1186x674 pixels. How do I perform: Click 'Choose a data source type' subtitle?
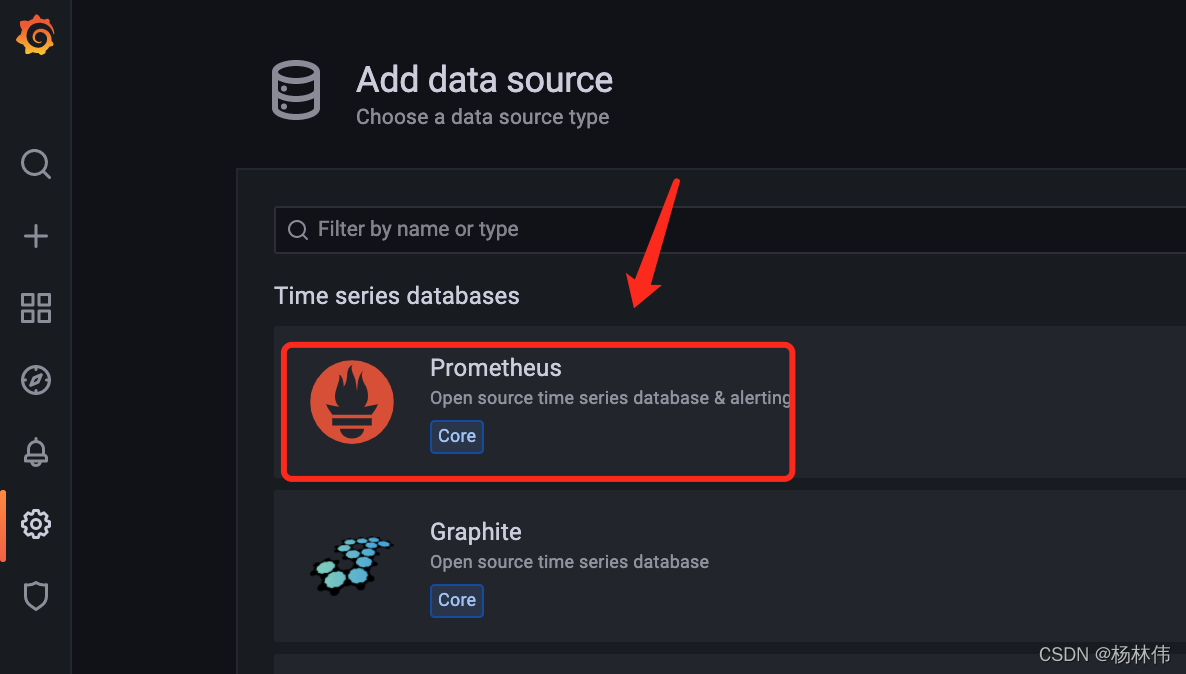click(483, 117)
